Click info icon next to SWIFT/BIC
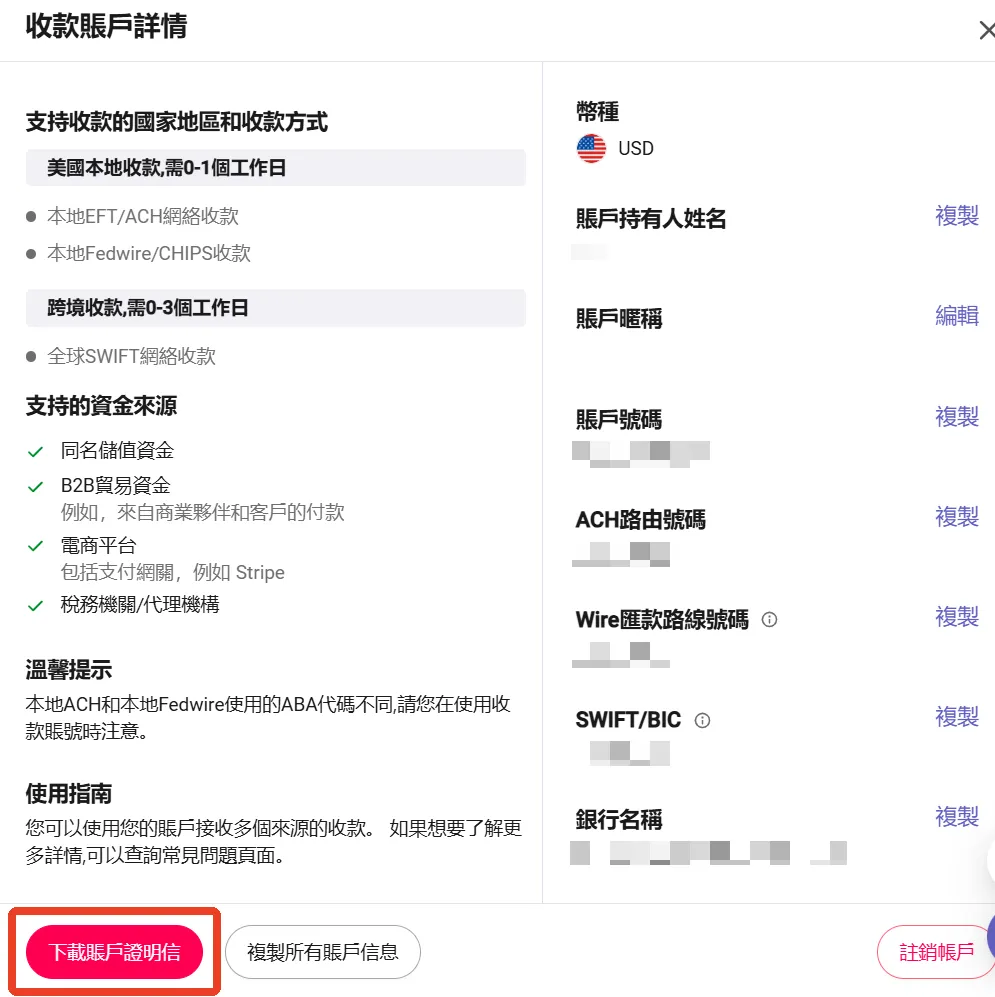 (x=702, y=720)
